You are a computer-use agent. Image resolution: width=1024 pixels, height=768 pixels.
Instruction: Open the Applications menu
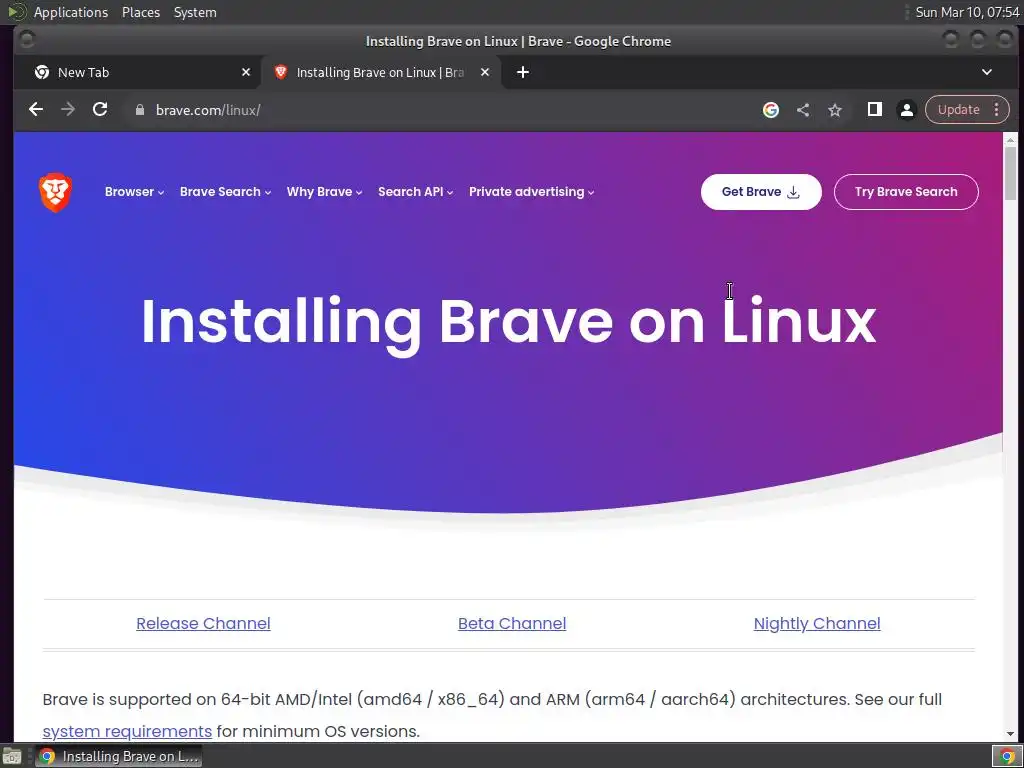point(71,12)
